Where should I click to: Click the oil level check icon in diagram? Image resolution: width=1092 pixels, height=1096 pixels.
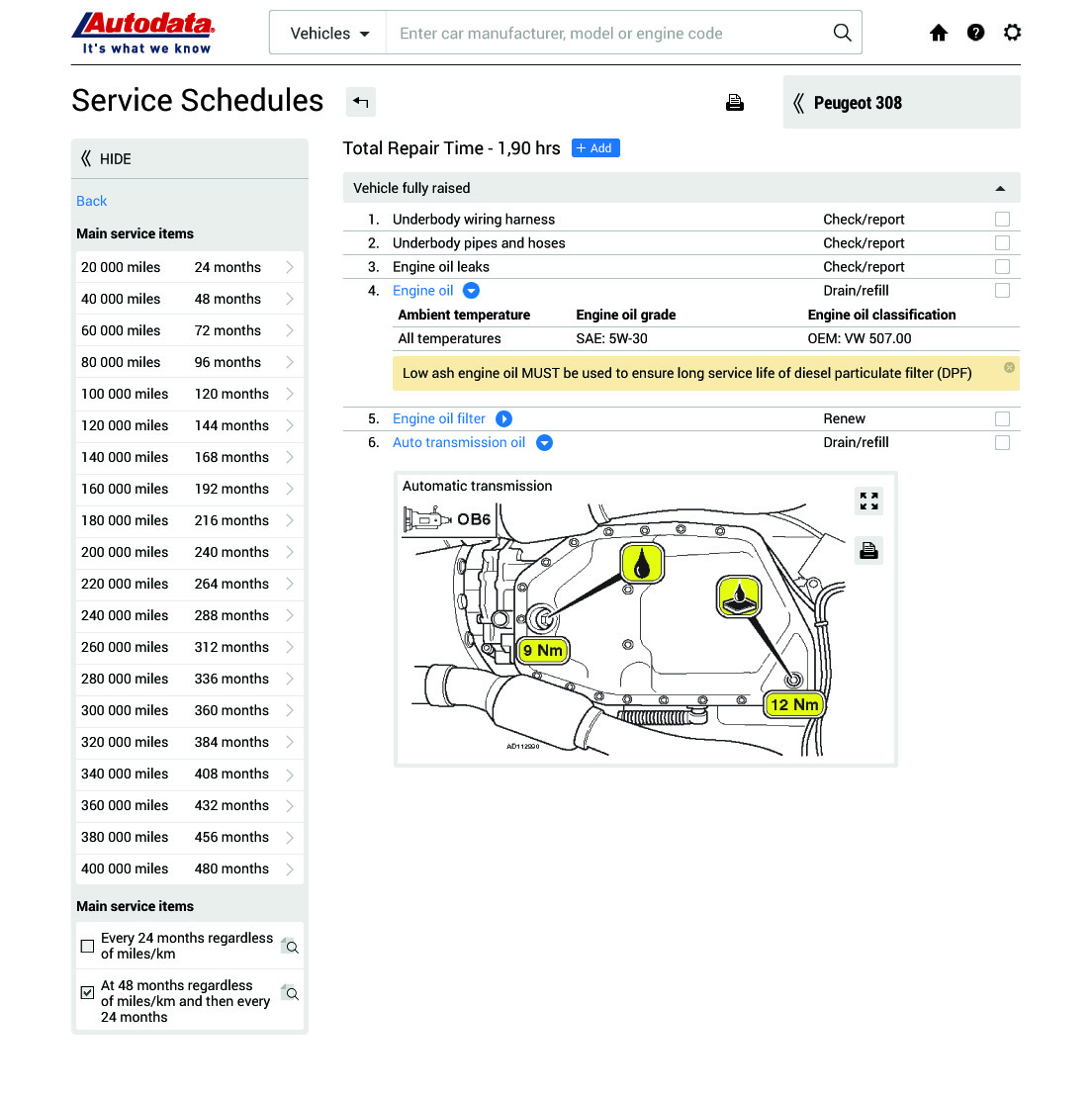click(x=739, y=596)
